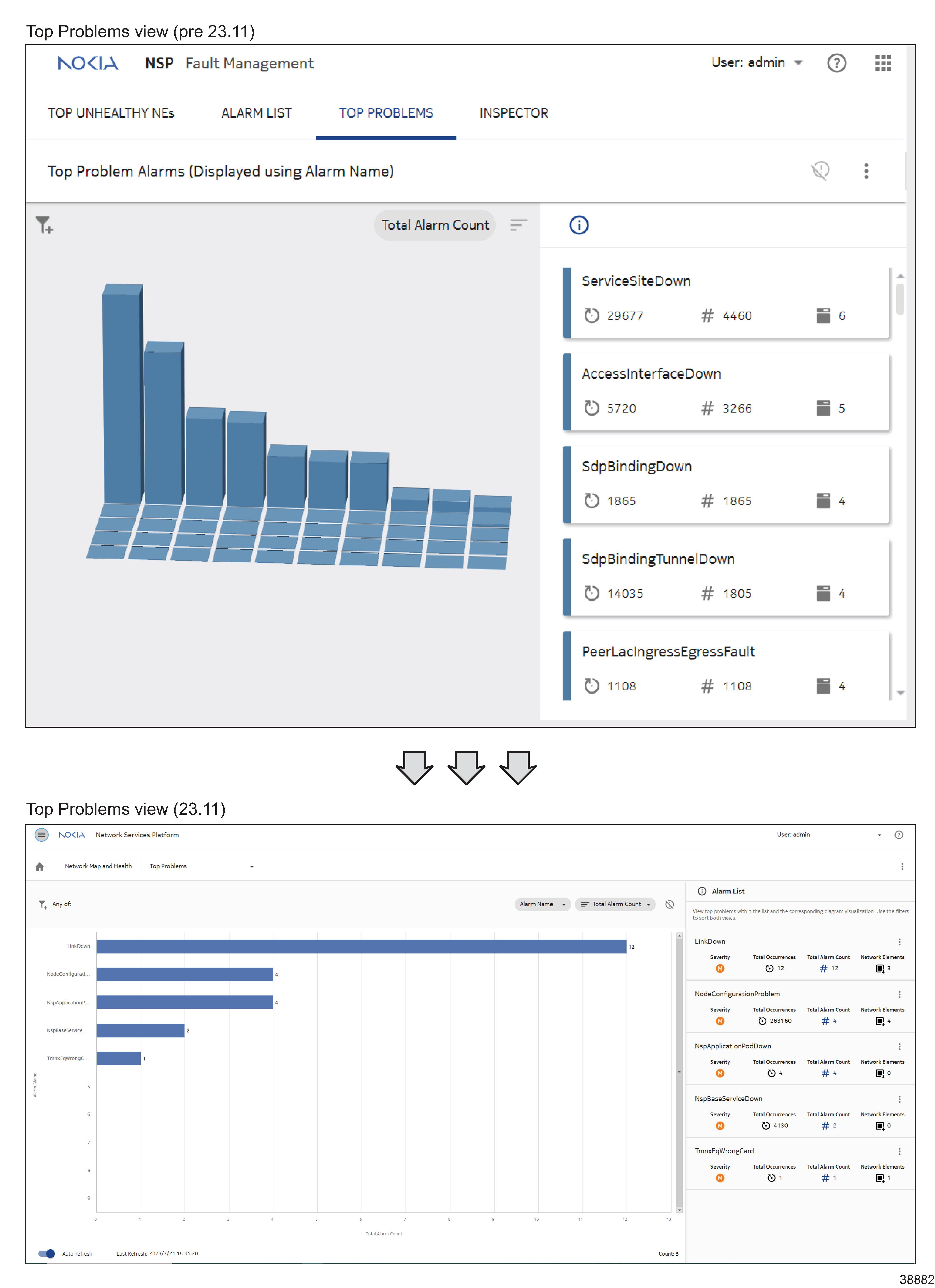Image resolution: width=935 pixels, height=1288 pixels.
Task: Open the Alarm Name dropdown
Action: (x=542, y=904)
